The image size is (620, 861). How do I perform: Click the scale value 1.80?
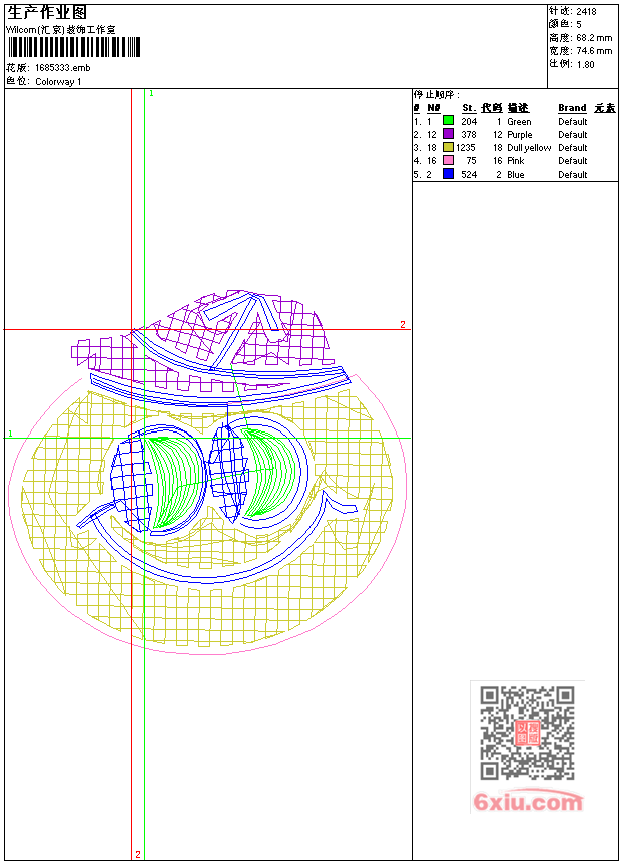pyautogui.click(x=585, y=64)
